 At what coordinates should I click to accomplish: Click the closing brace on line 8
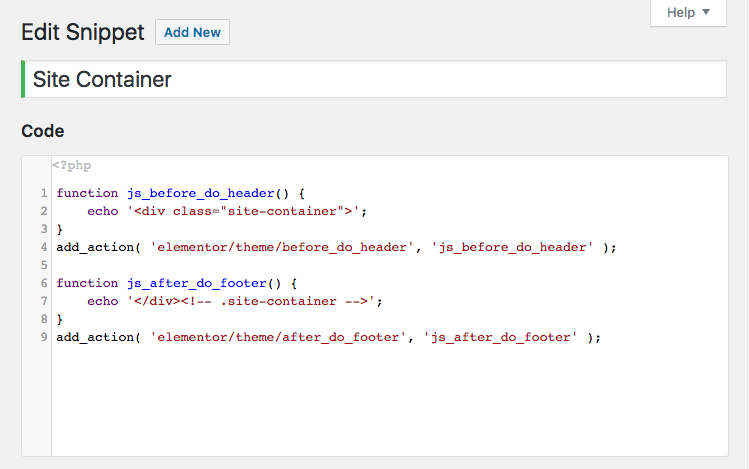60,319
